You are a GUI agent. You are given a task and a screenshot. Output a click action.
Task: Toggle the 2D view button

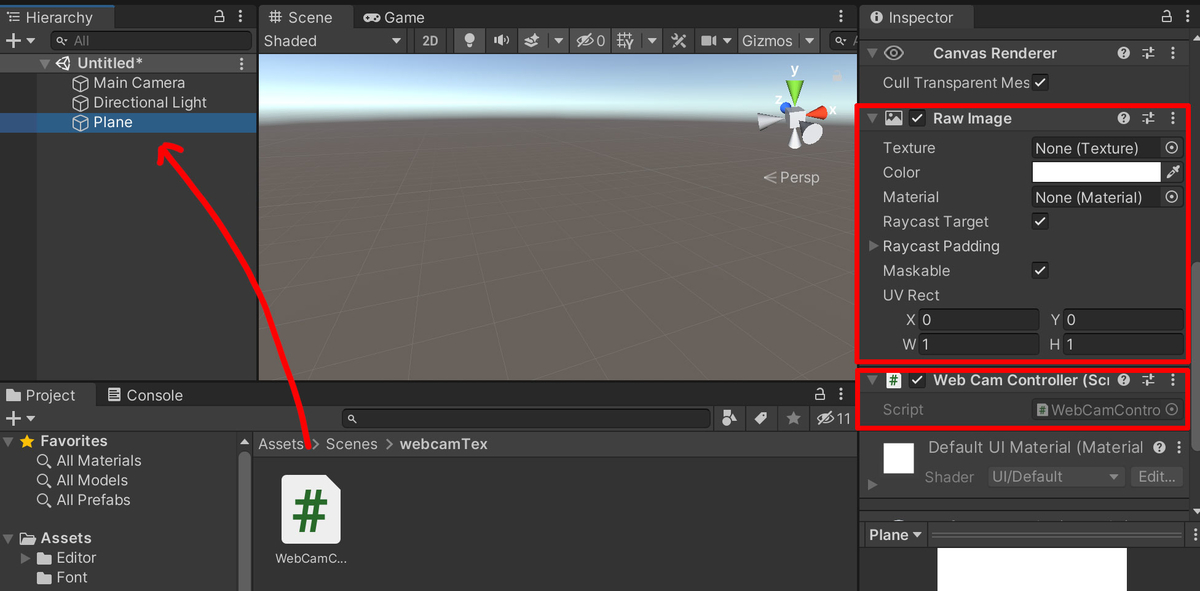430,41
